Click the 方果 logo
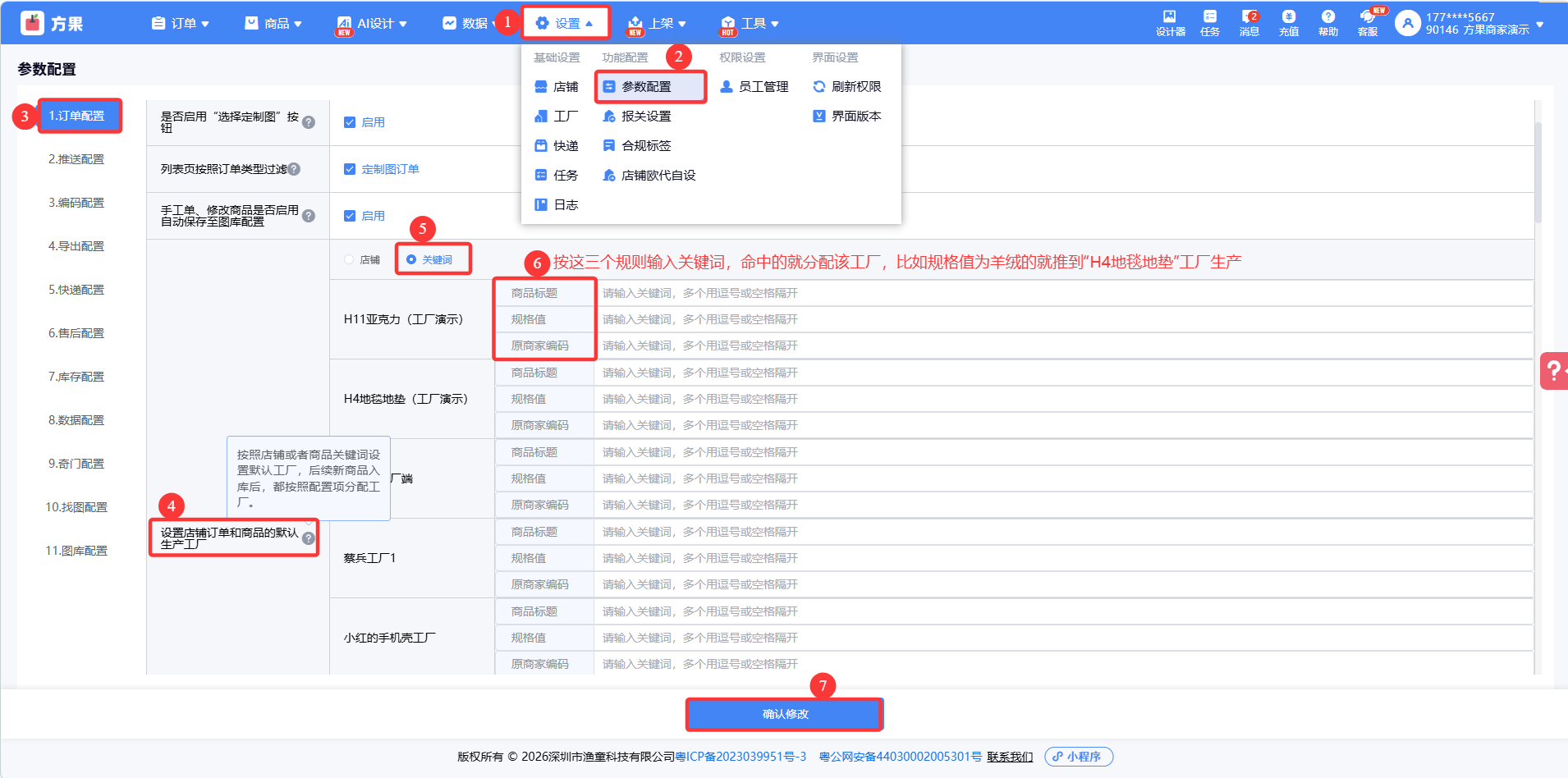Image resolution: width=1568 pixels, height=778 pixels. tap(52, 23)
